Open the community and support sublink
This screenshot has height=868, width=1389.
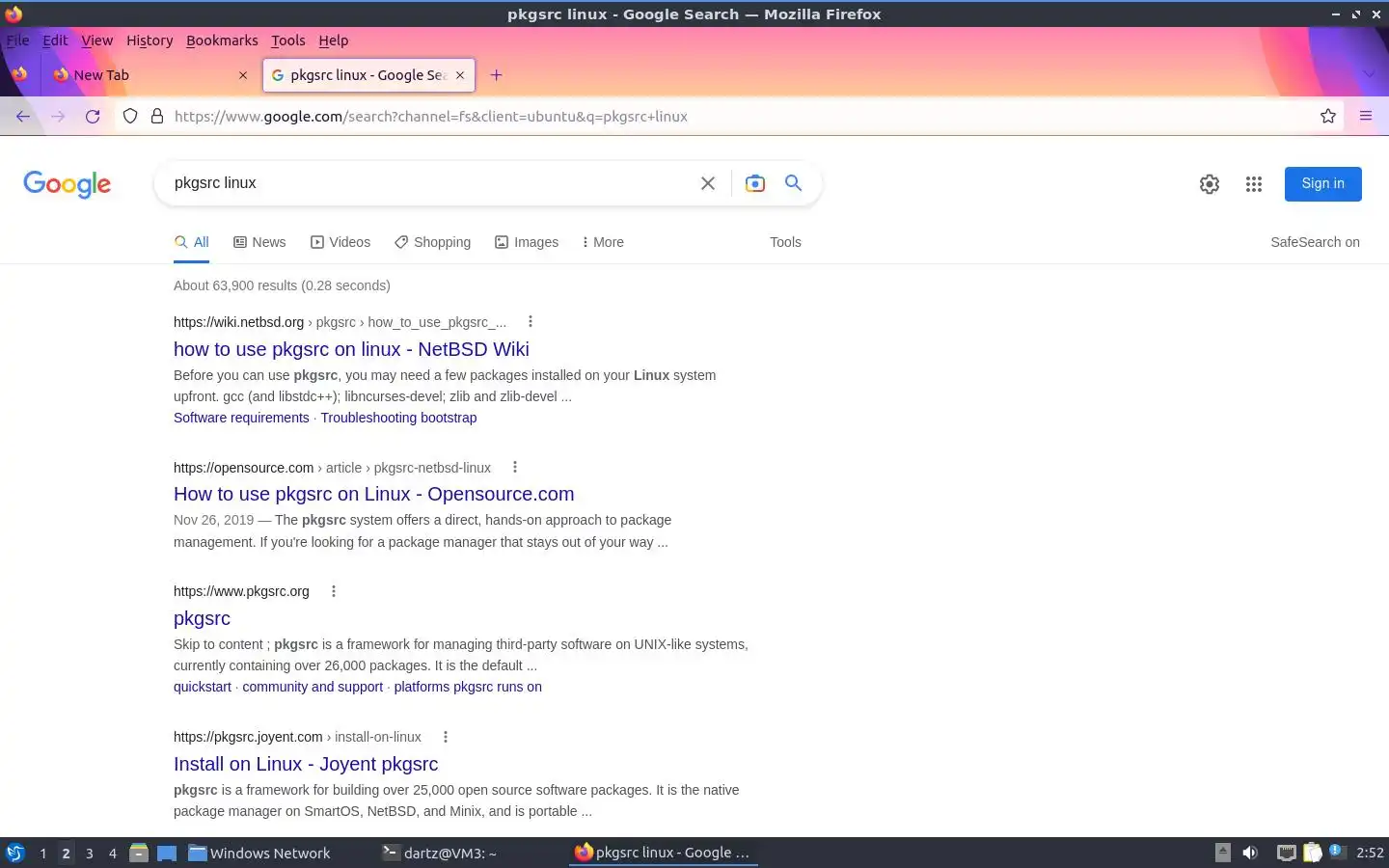click(313, 687)
